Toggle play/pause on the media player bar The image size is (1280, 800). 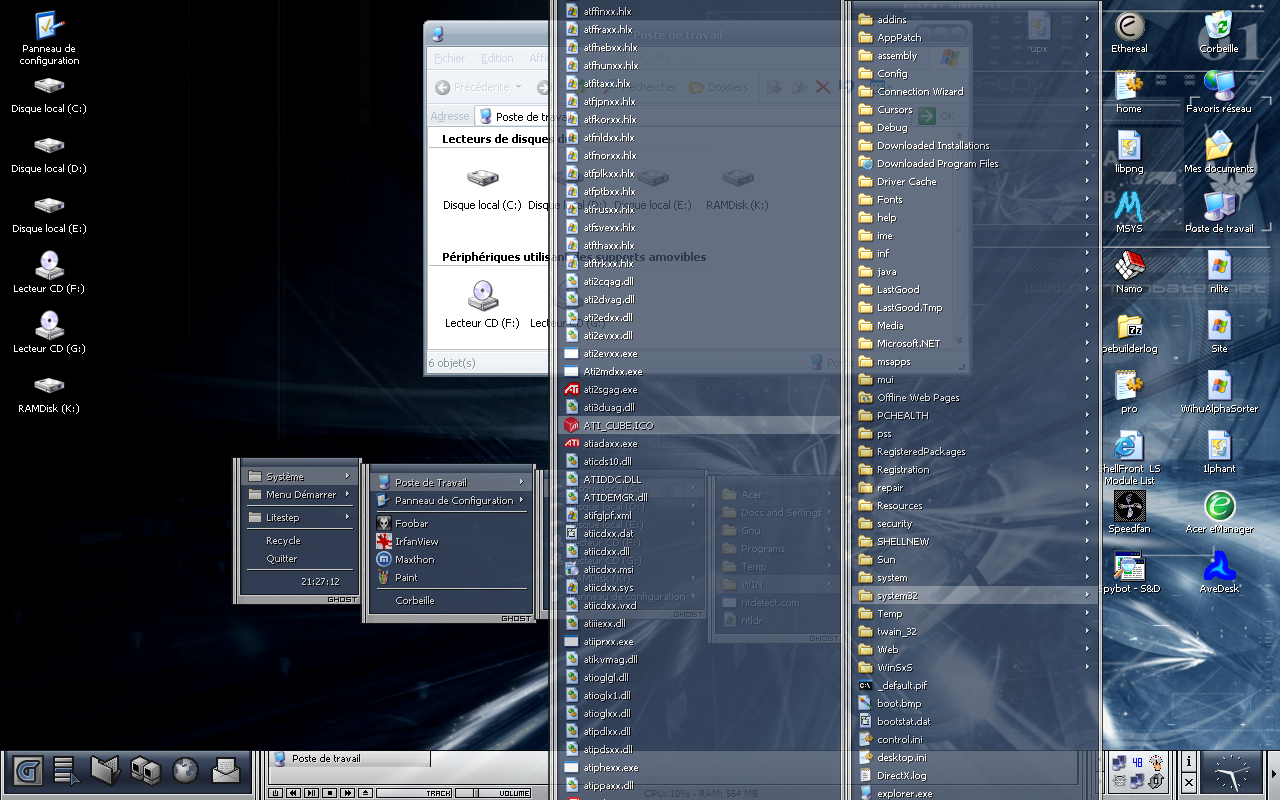click(x=311, y=793)
